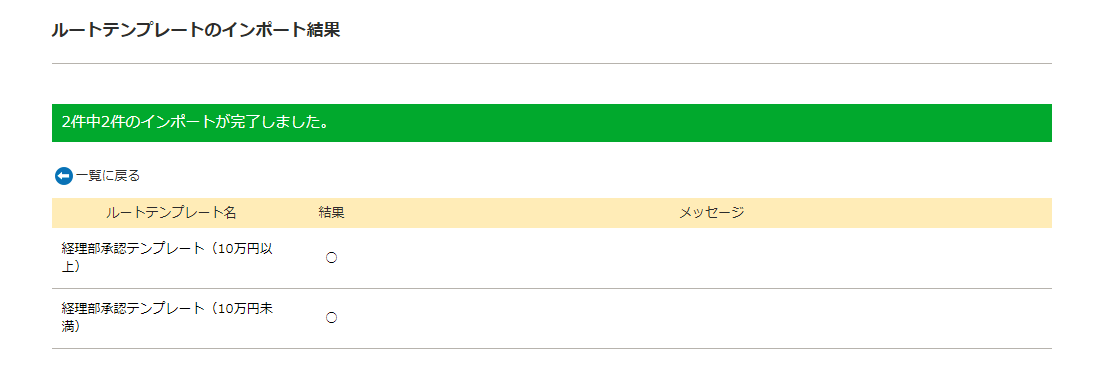Click the blue back arrow icon

63,176
